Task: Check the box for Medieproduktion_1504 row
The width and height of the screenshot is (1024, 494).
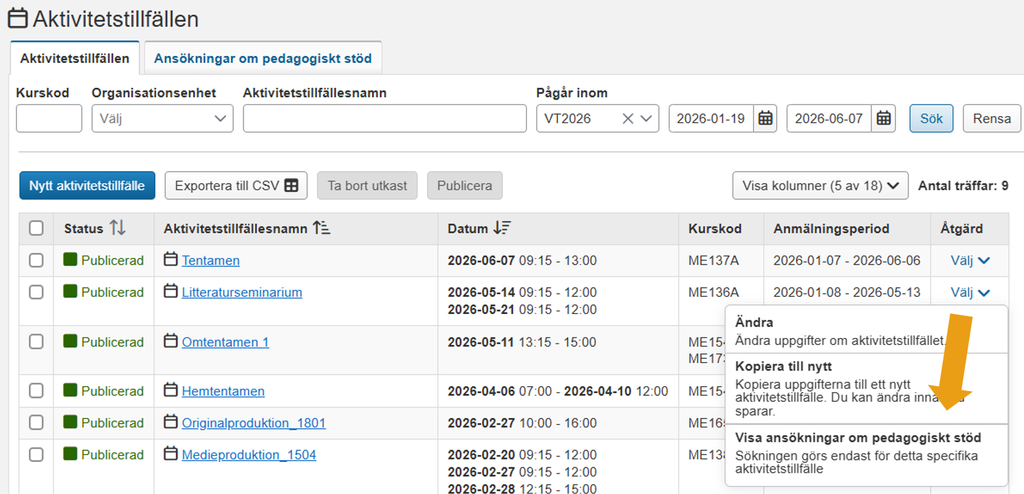Action: 37,454
